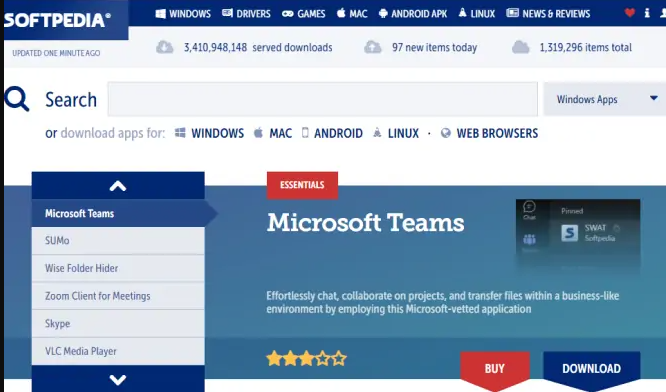The width and height of the screenshot is (666, 392).
Task: Select SUMo in the sidebar list
Action: pos(118,241)
